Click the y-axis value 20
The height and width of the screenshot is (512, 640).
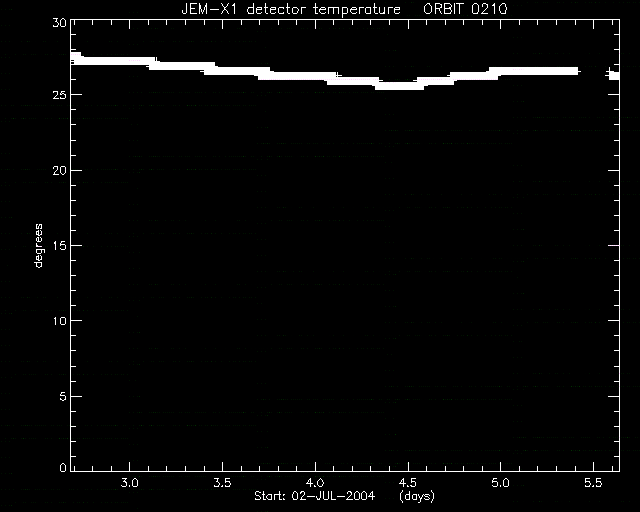[x=60, y=170]
